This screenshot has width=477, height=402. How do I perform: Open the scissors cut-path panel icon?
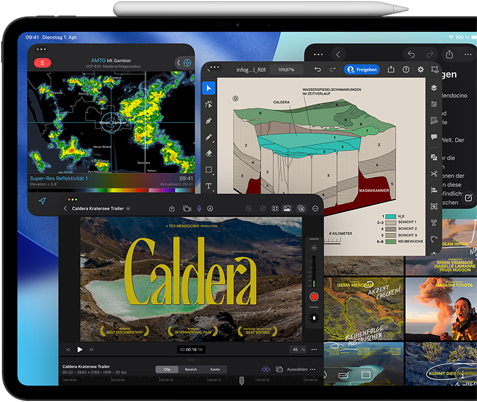coord(434,174)
